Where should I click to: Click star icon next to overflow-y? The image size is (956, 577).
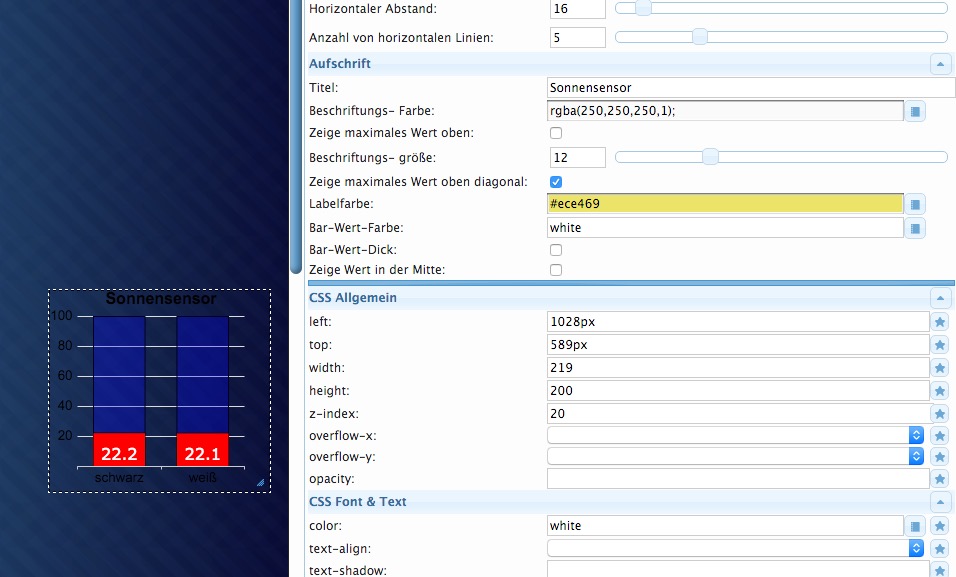(940, 457)
